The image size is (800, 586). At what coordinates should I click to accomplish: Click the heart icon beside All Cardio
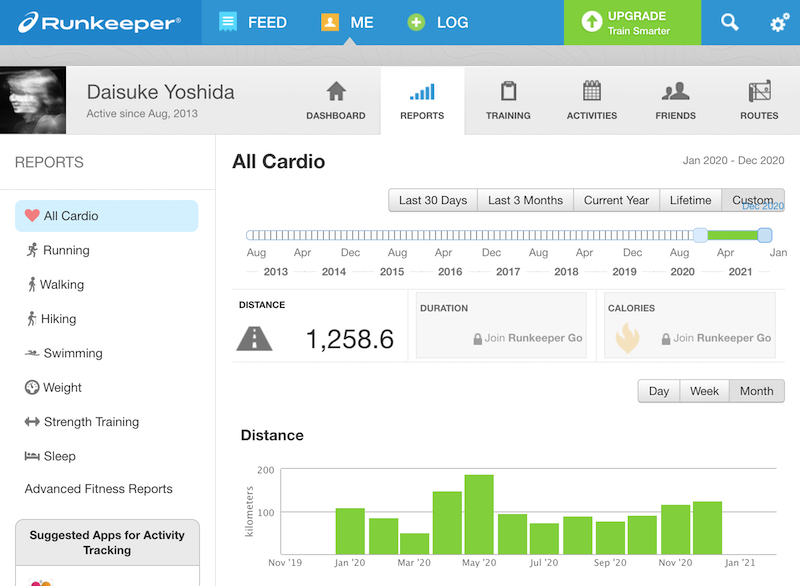[32, 216]
